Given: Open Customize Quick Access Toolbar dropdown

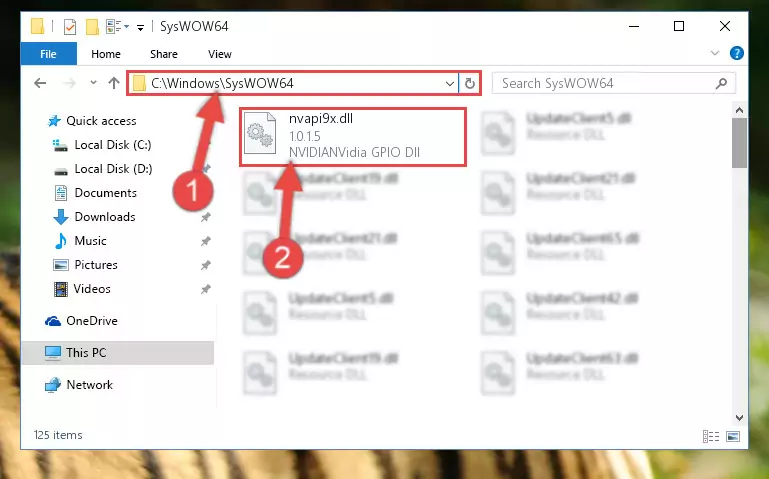Looking at the screenshot, I should tap(140, 28).
